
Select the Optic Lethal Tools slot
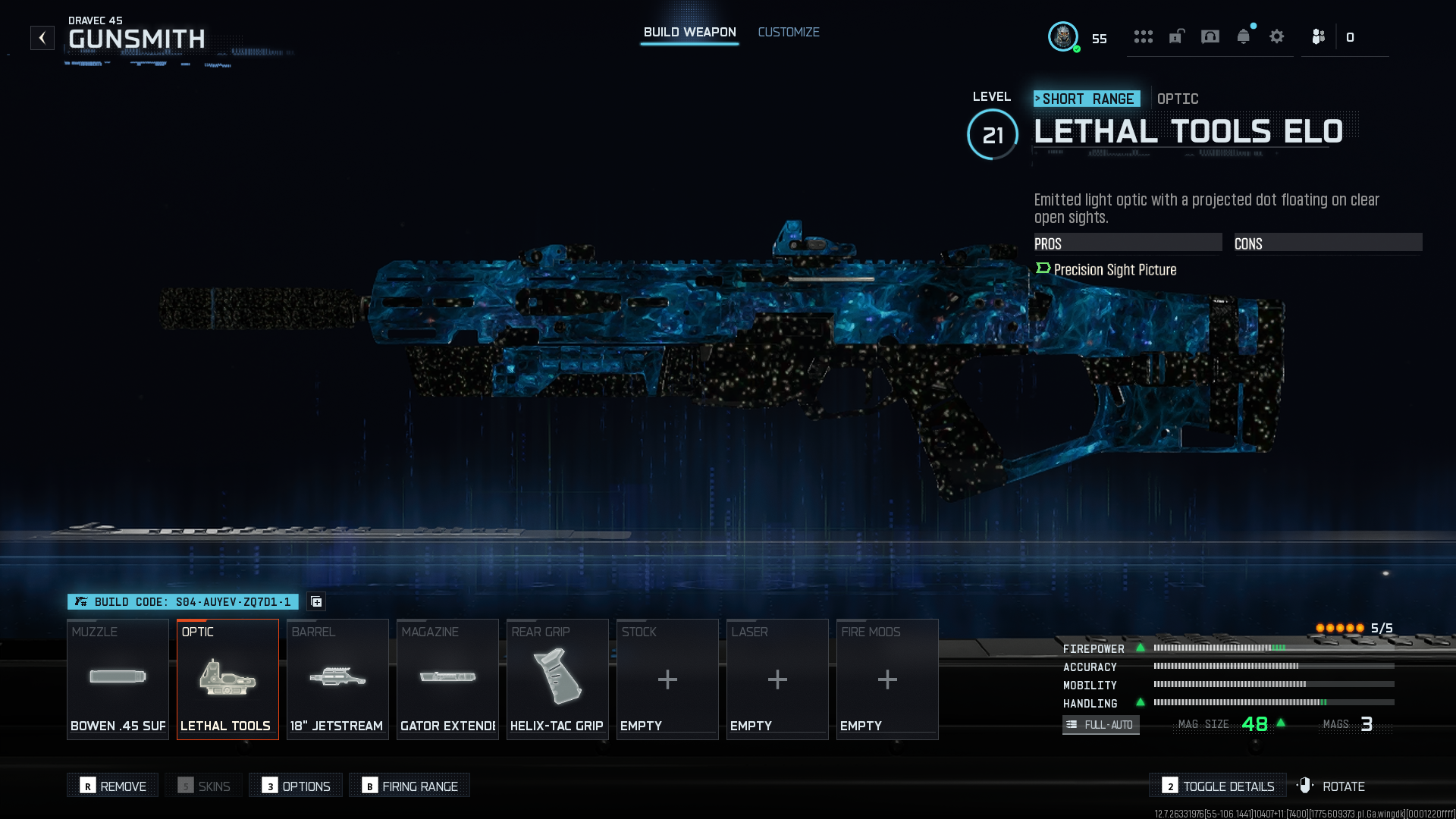227,679
